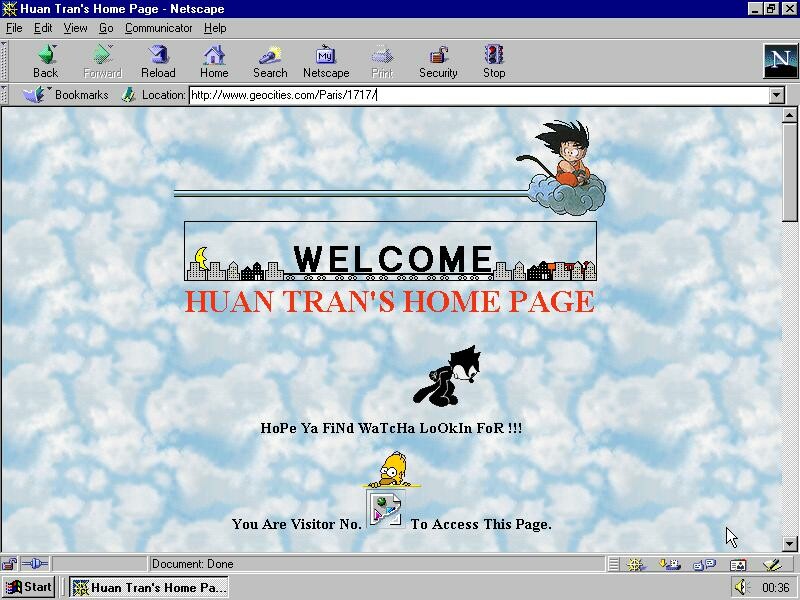
Task: Open the Communicator menu
Action: 158,28
